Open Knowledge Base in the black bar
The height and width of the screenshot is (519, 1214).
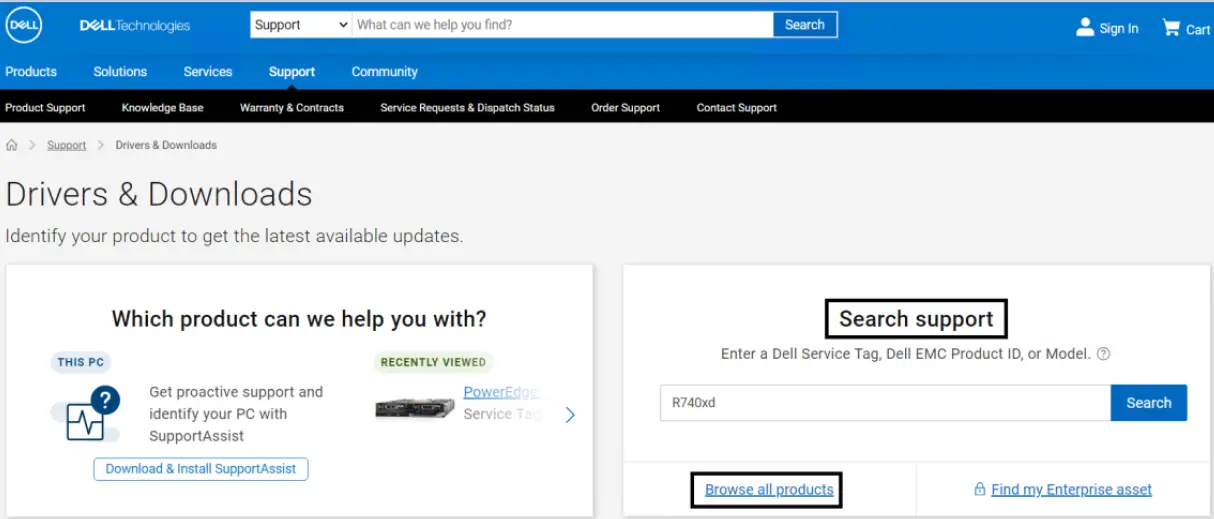(162, 108)
